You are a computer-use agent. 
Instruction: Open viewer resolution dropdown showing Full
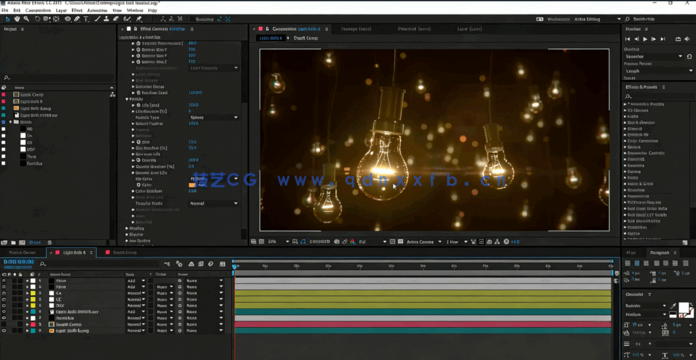click(372, 242)
